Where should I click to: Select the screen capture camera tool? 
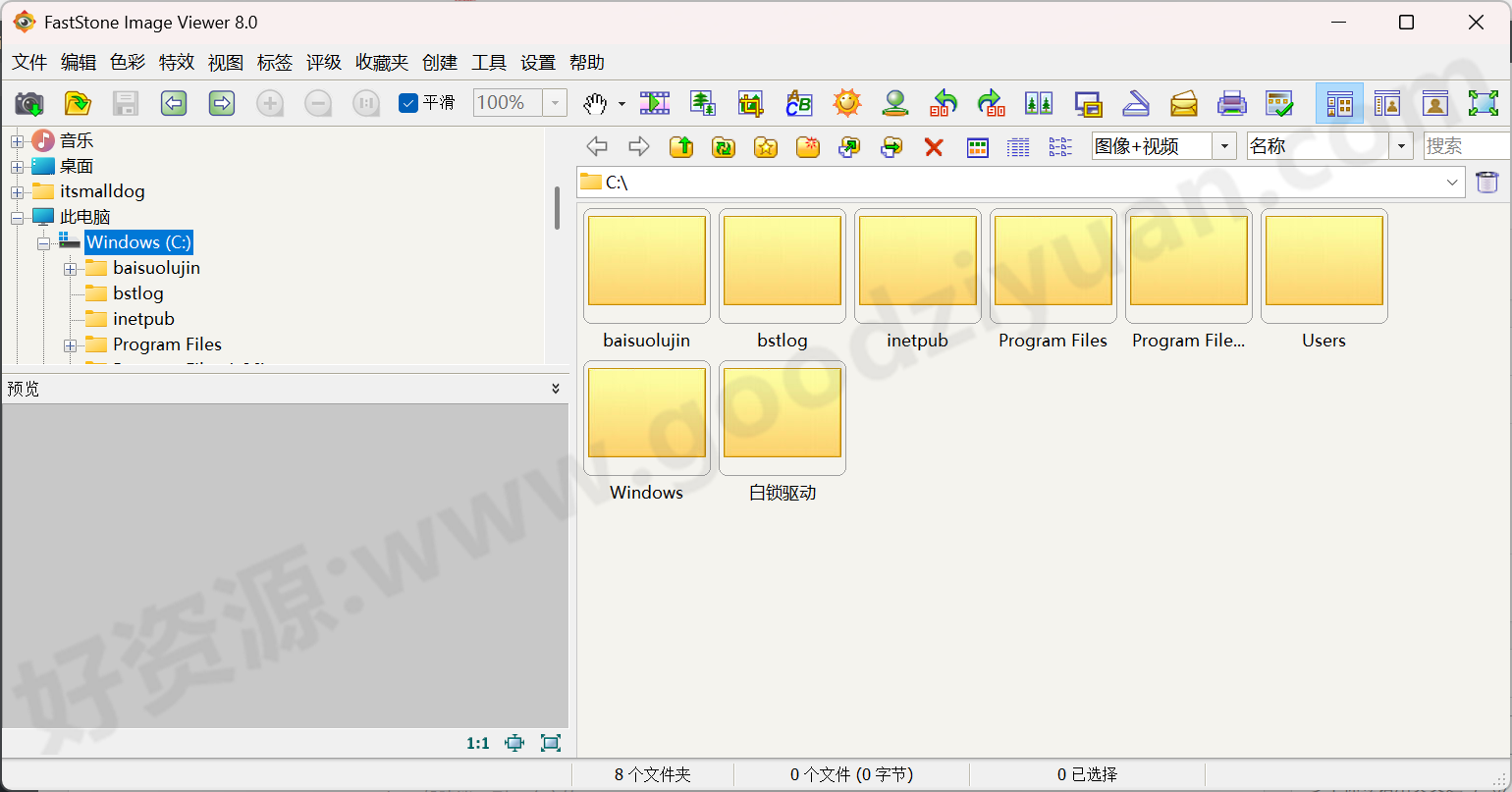tap(28, 103)
